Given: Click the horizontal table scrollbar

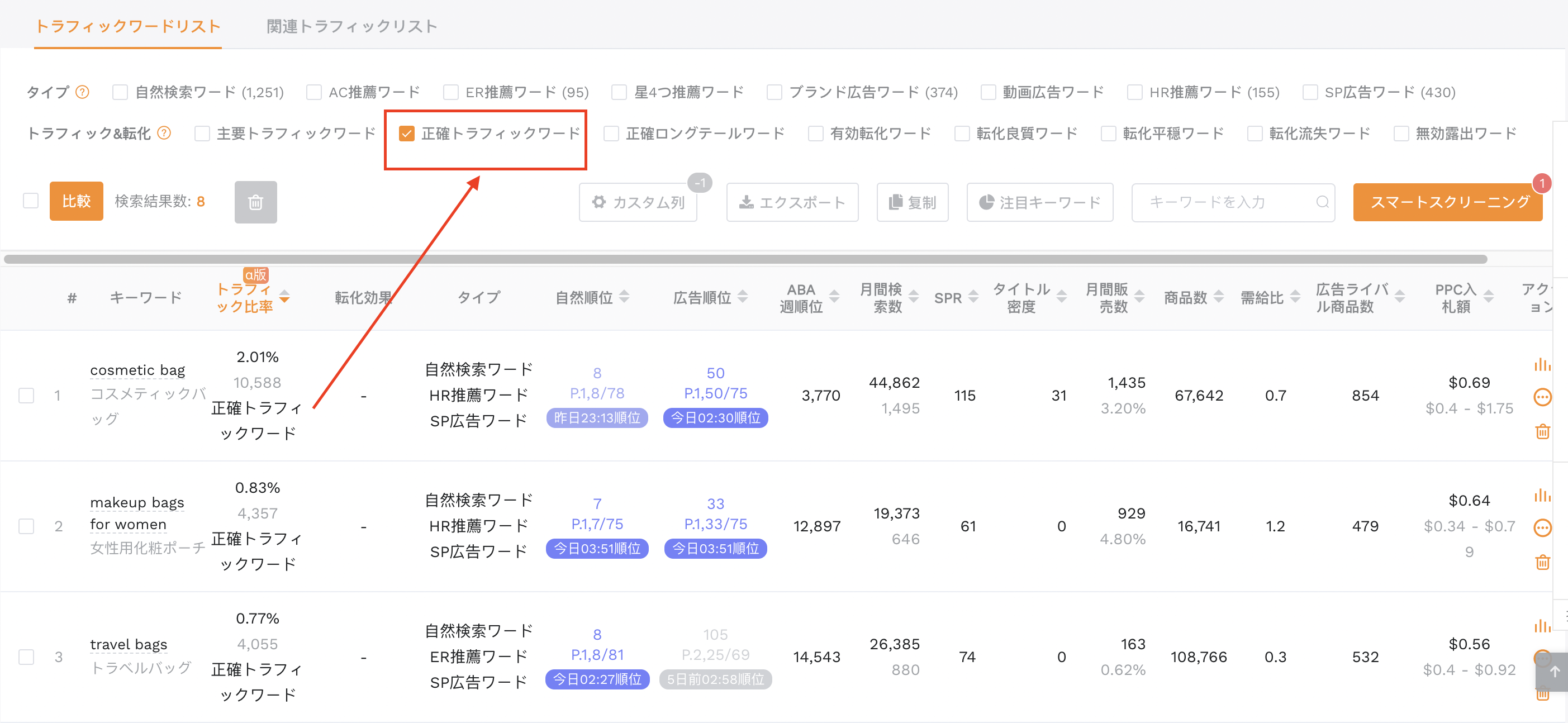Looking at the screenshot, I should pyautogui.click(x=745, y=259).
